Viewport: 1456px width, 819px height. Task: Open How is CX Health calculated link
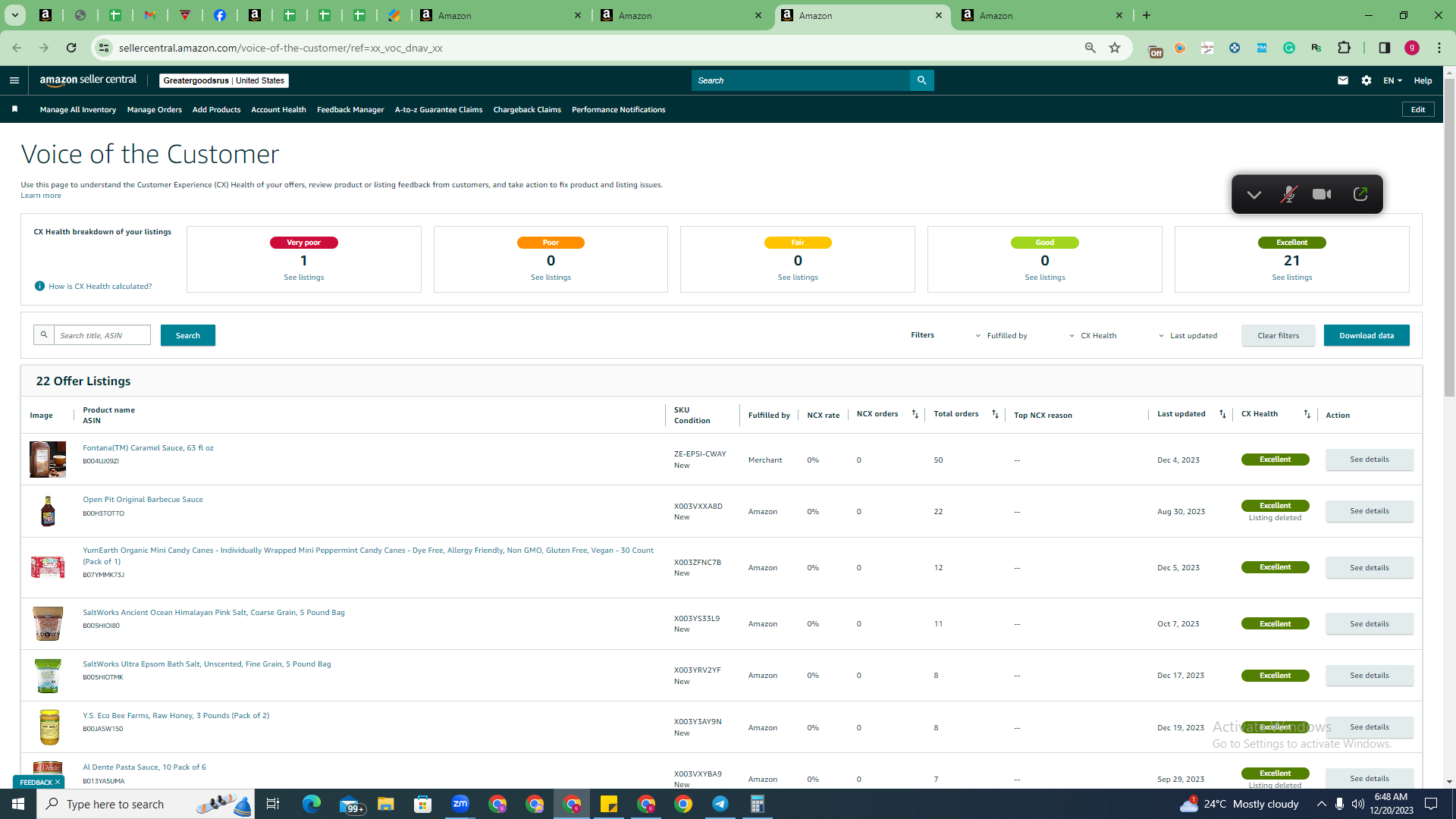pos(100,286)
